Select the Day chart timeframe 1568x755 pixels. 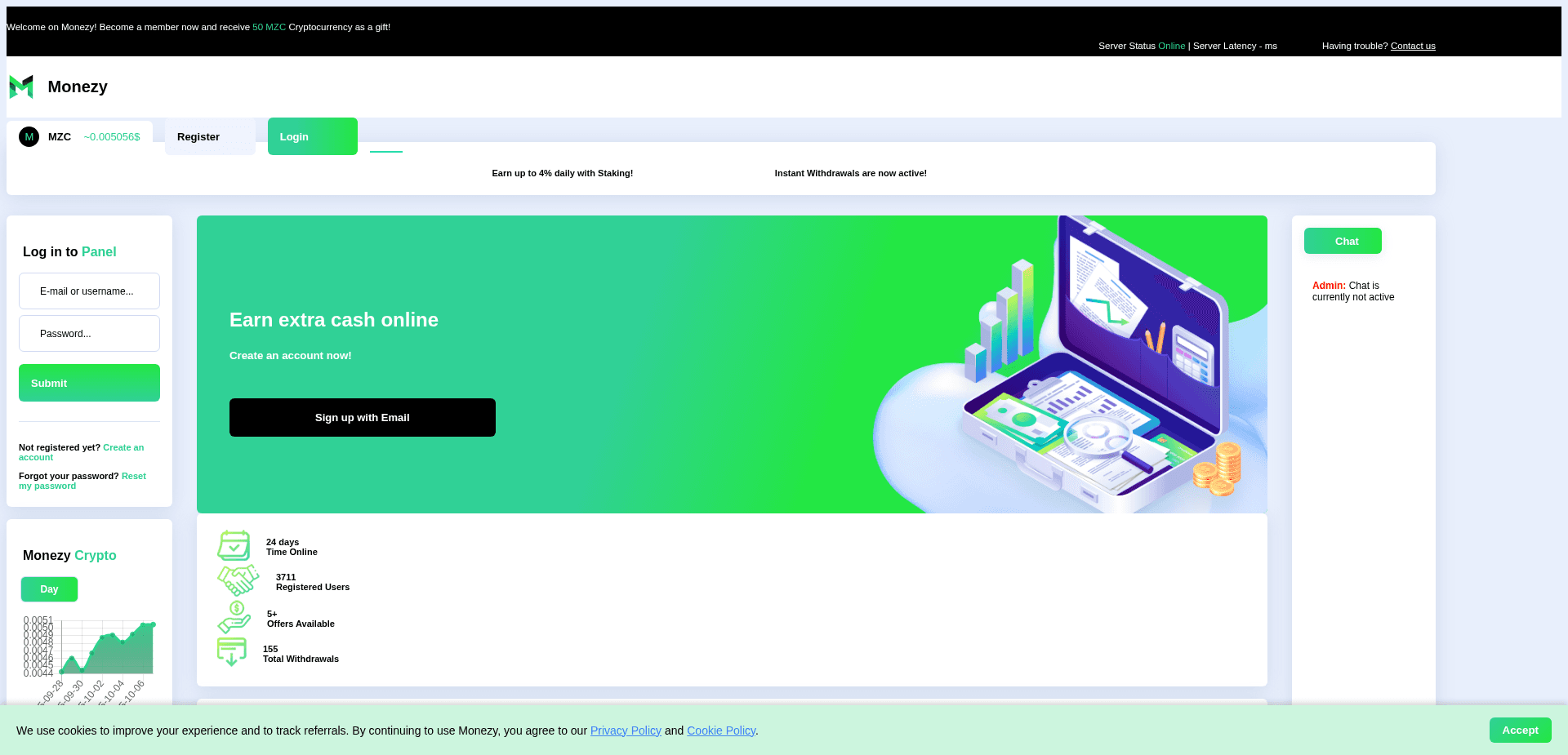coord(49,588)
